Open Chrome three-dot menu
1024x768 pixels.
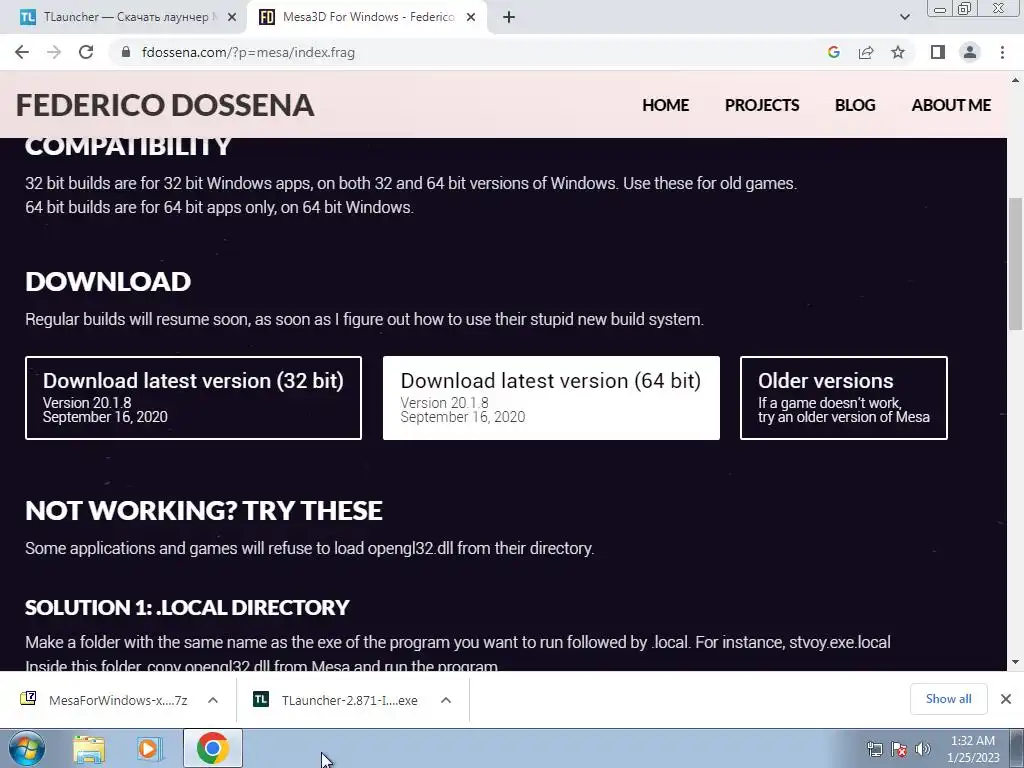(x=1002, y=52)
